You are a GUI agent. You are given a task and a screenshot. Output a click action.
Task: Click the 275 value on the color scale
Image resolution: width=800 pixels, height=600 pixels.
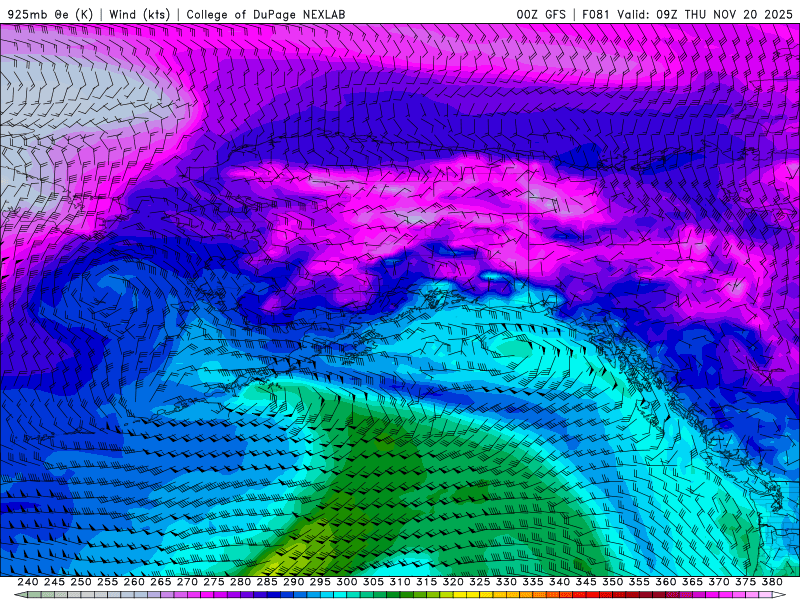[214, 582]
